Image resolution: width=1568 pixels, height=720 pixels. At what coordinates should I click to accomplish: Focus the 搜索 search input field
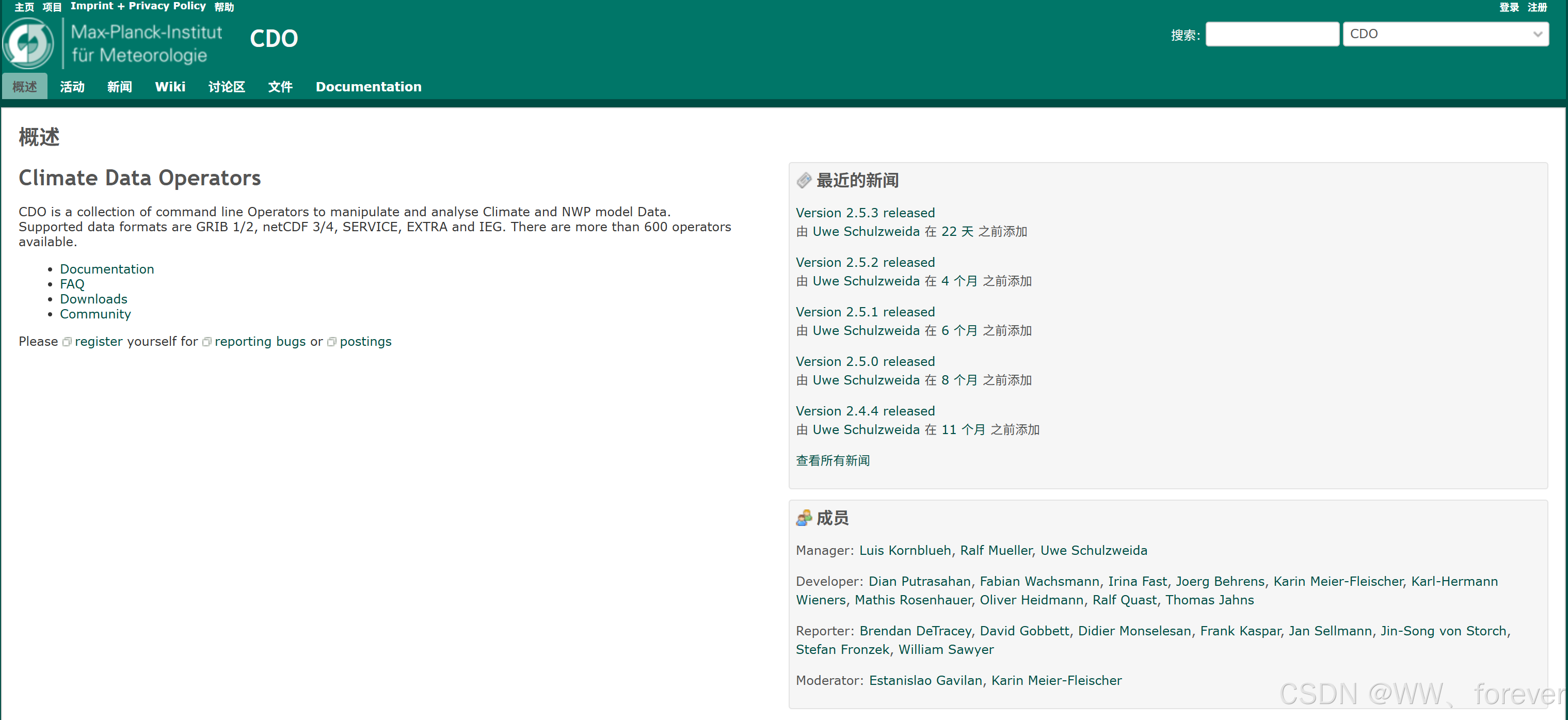[1272, 34]
